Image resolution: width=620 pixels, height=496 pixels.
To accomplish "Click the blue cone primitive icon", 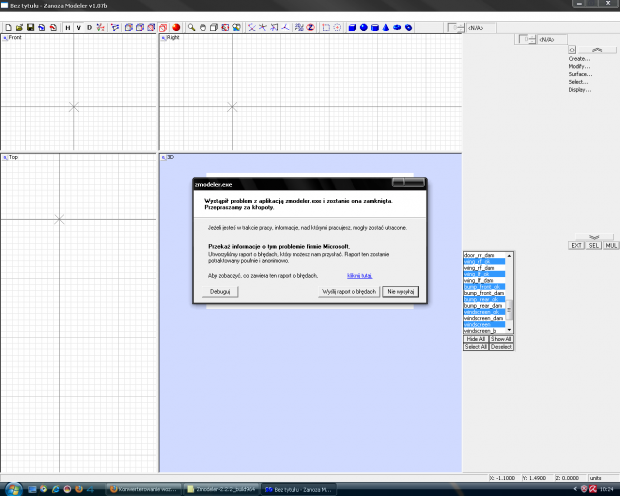I will [386, 28].
